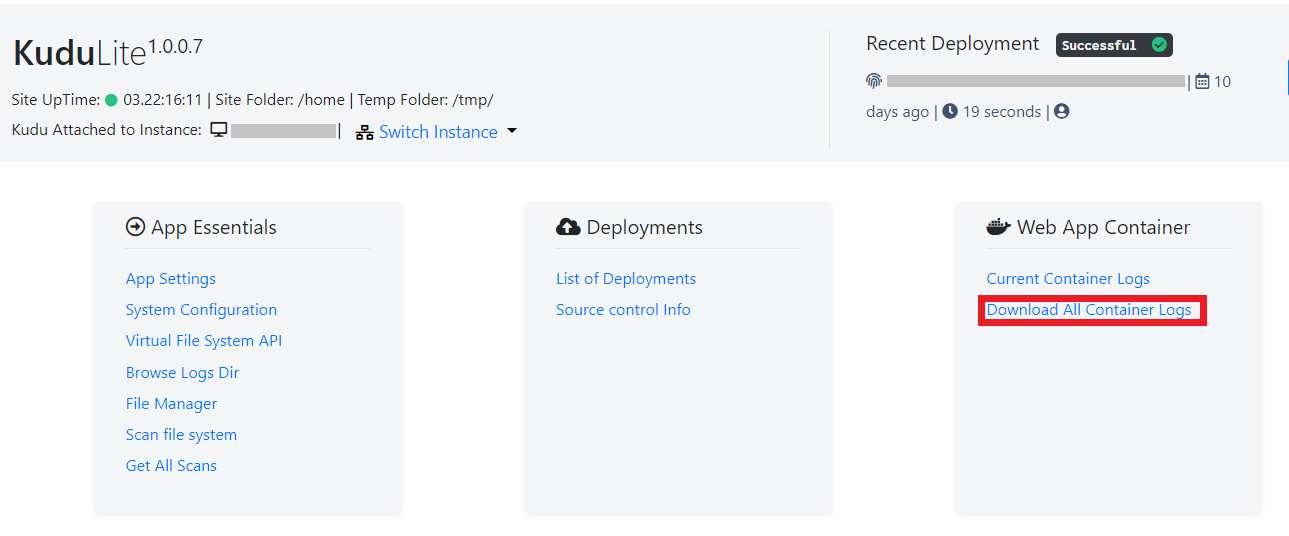Download All Container Logs
1289x536 pixels.
click(1089, 310)
